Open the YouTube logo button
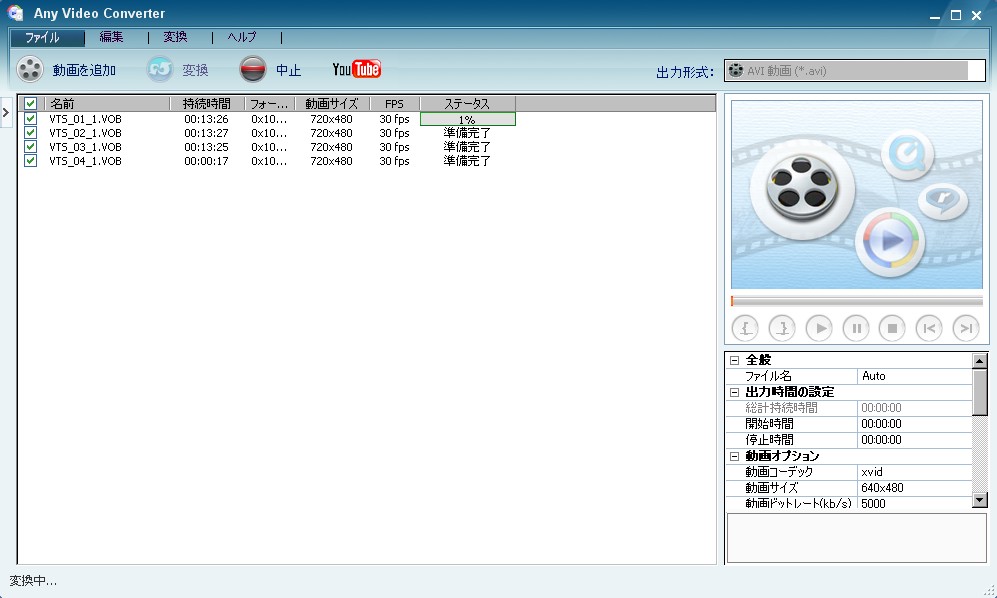 [x=357, y=69]
